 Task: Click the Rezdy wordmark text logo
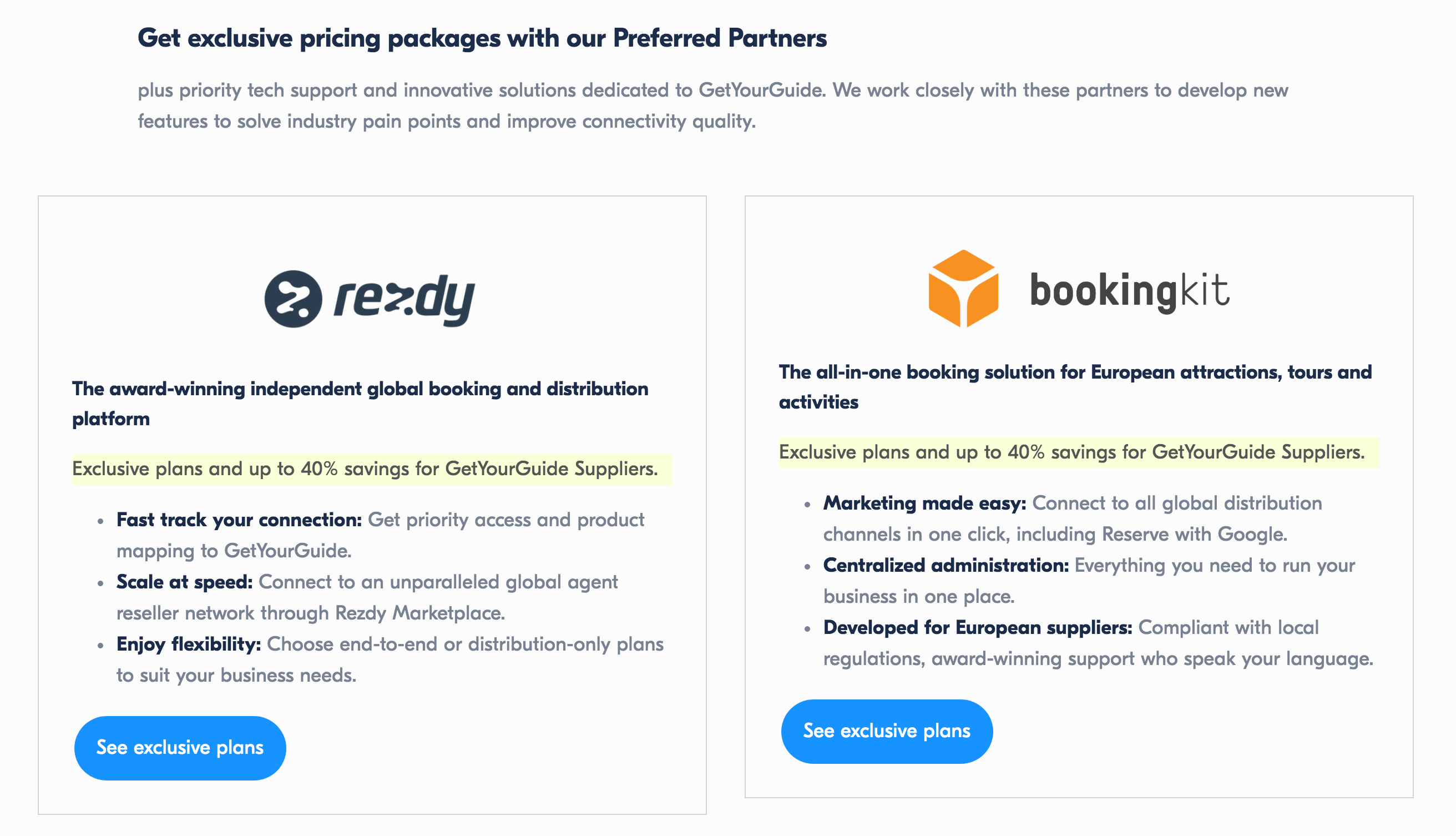(x=404, y=300)
